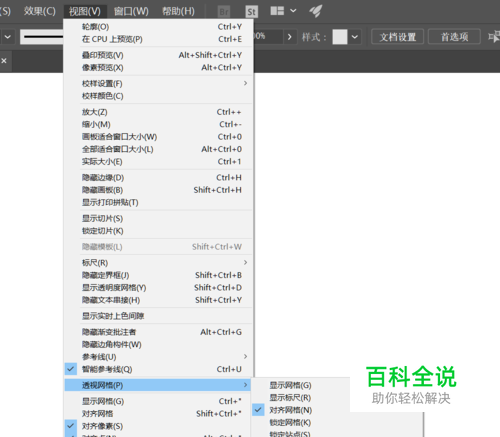The height and width of the screenshot is (437, 500).
Task: Open the 效果(C) menu
Action: point(39,11)
